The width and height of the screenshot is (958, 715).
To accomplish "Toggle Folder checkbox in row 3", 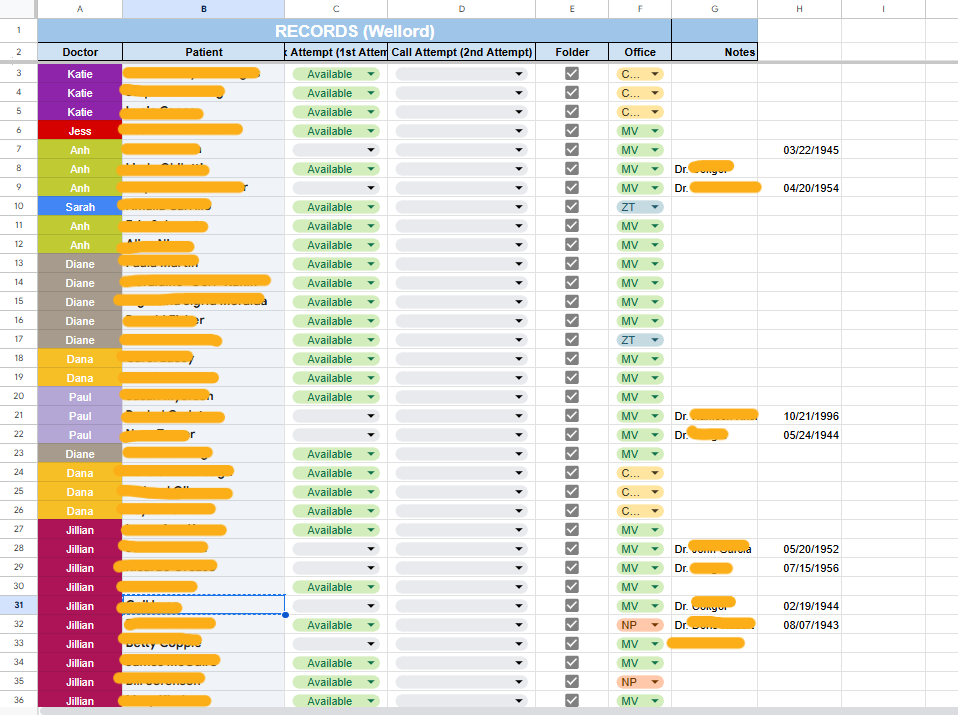I will tap(572, 73).
